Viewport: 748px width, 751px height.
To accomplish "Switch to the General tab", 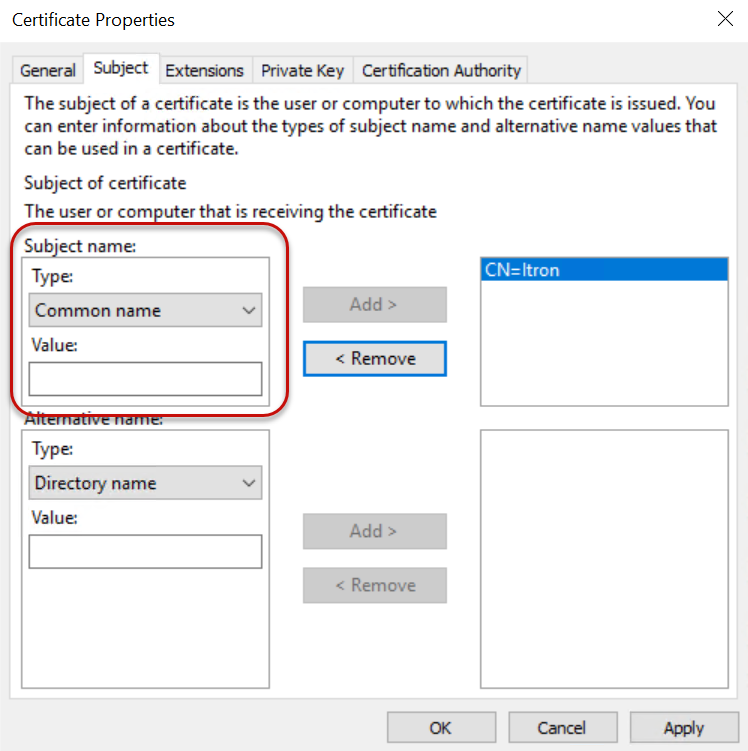I will [x=47, y=70].
